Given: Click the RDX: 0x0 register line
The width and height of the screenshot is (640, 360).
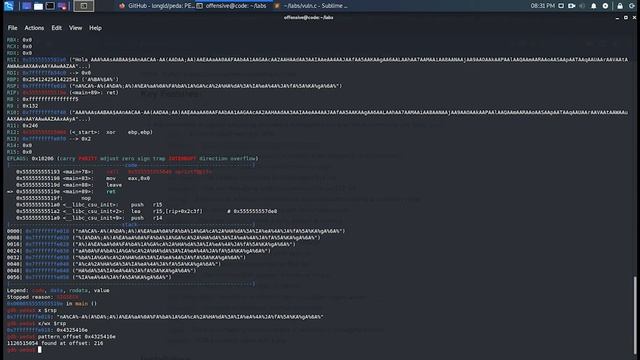Looking at the screenshot, I should [19, 53].
